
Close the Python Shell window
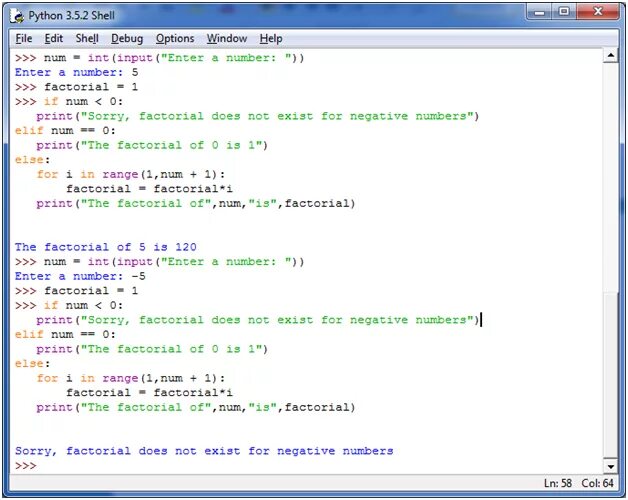(x=598, y=12)
